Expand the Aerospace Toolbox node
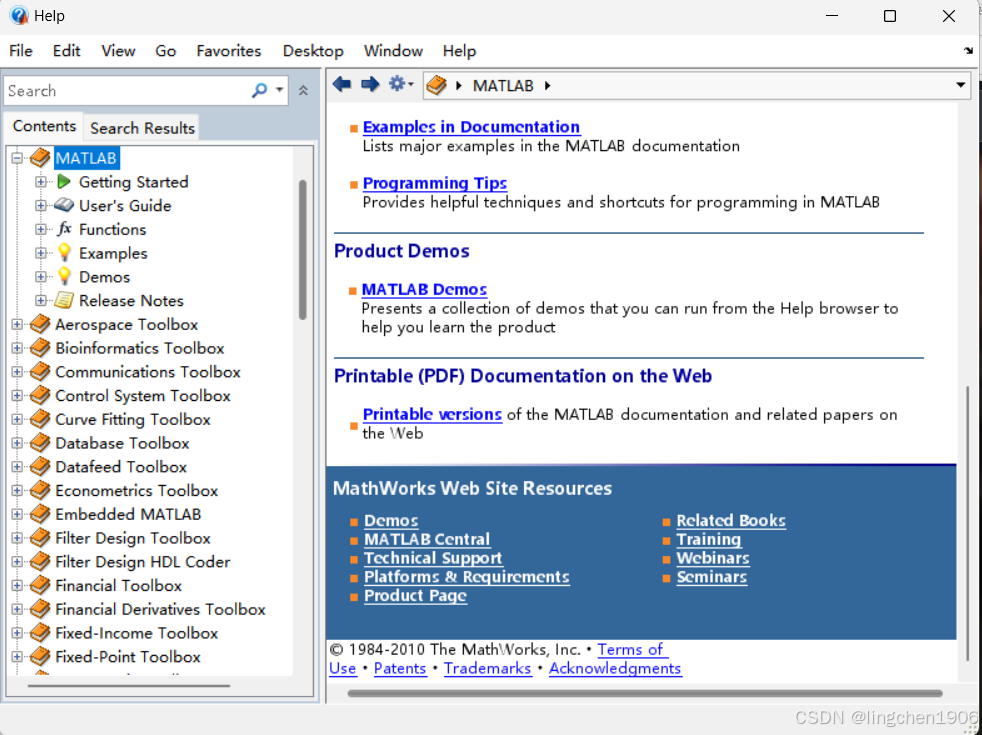The height and width of the screenshot is (735, 982). 17,324
